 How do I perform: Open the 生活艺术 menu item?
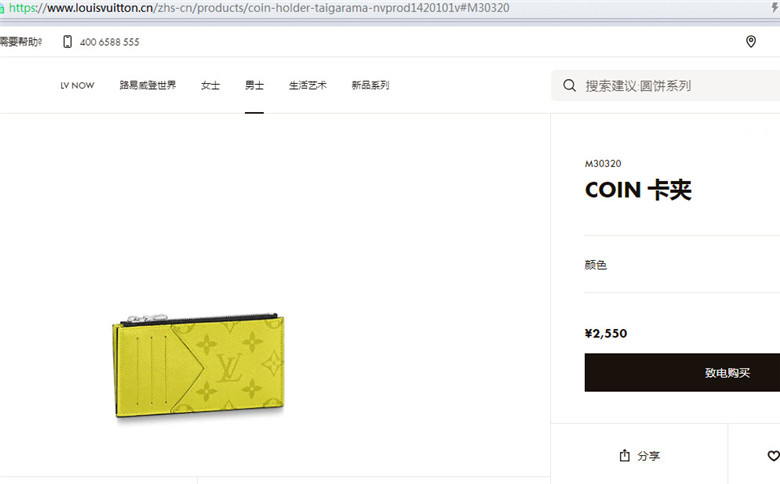pos(307,86)
